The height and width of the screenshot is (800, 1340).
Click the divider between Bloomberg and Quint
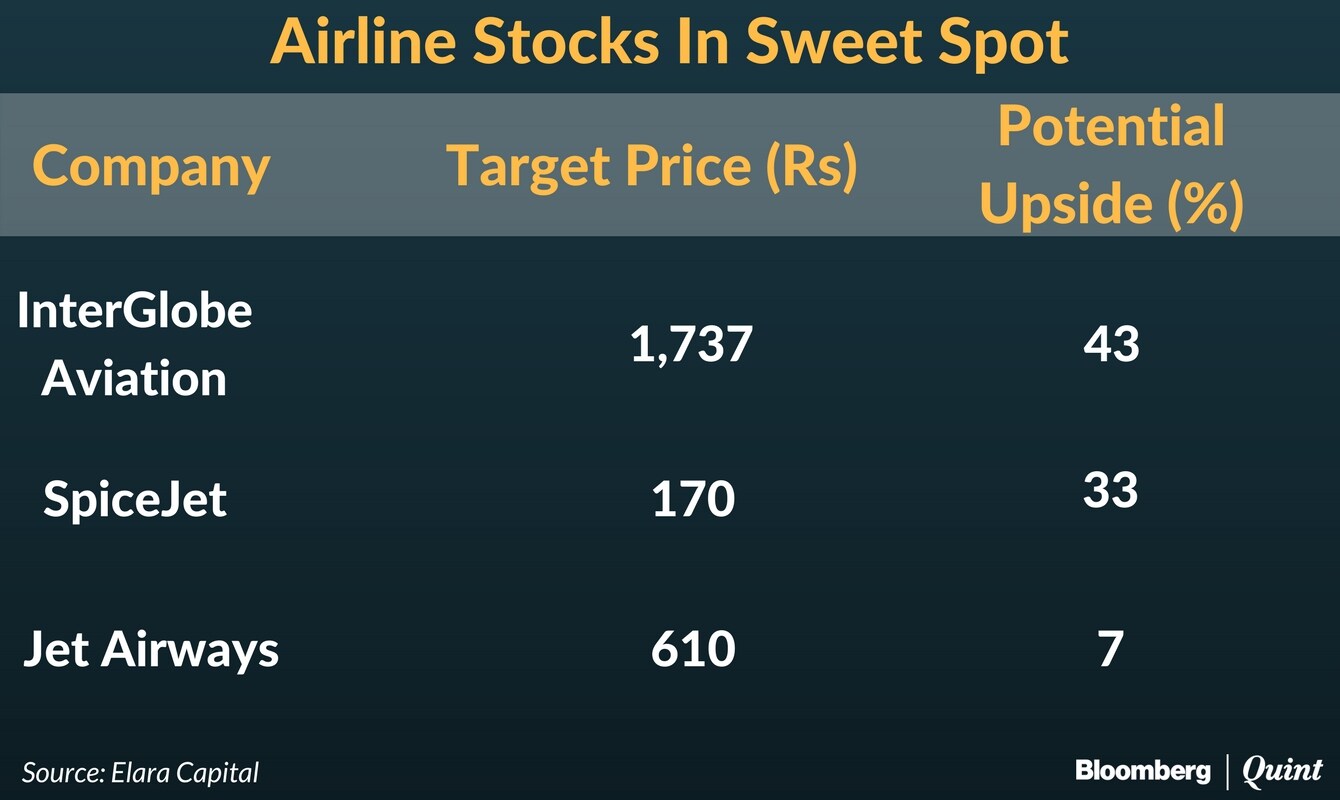[1227, 770]
